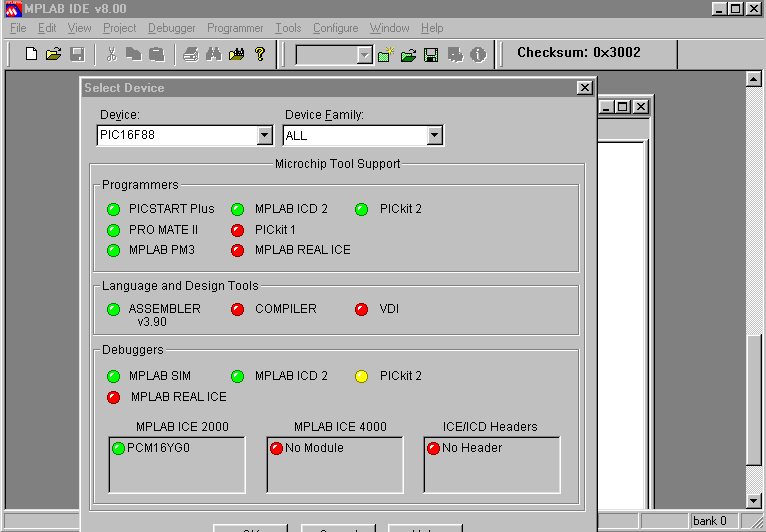Image resolution: width=766 pixels, height=532 pixels.
Task: Open the Project menu
Action: click(x=120, y=28)
